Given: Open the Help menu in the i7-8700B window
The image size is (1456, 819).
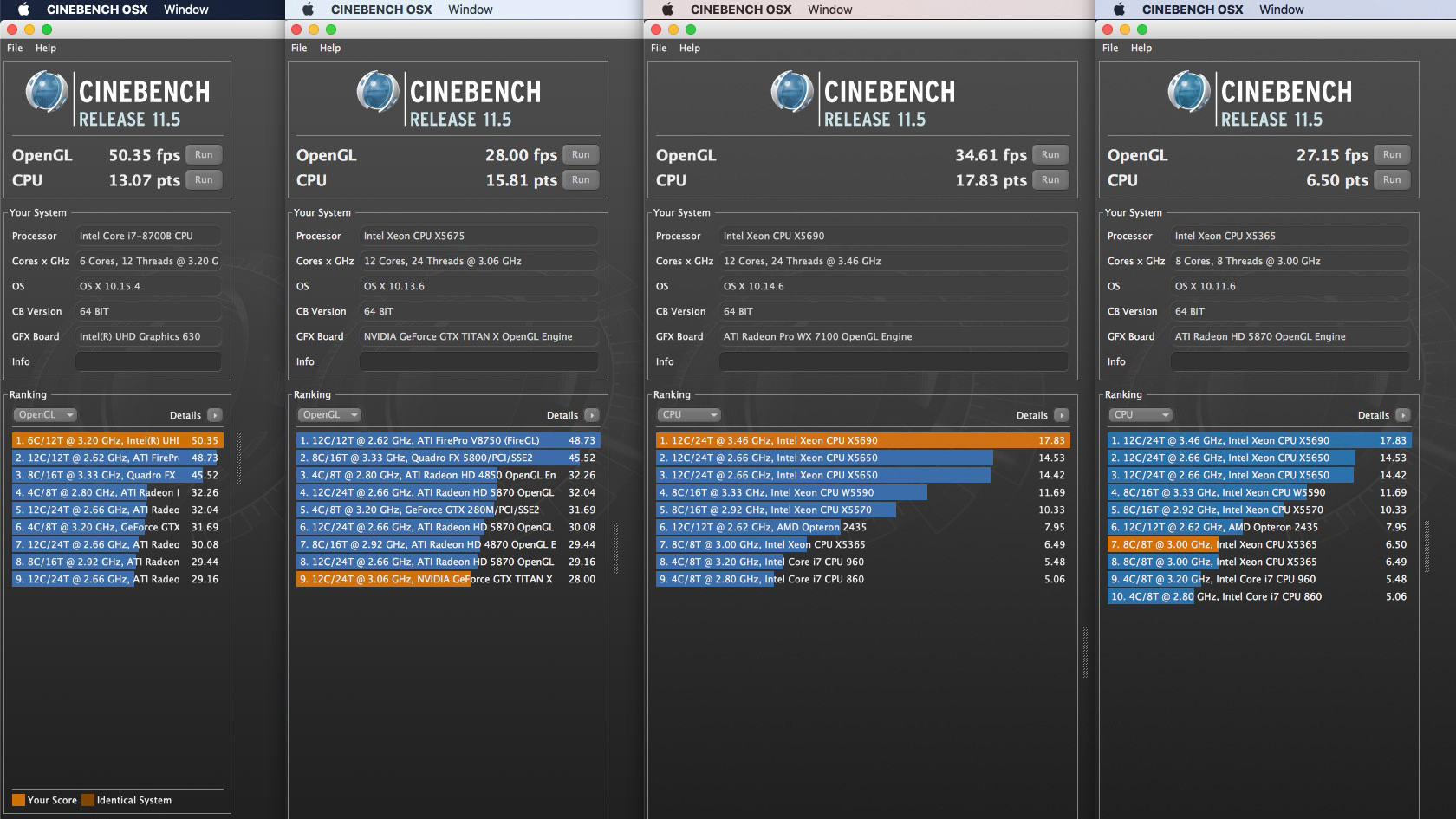Looking at the screenshot, I should click(46, 49).
